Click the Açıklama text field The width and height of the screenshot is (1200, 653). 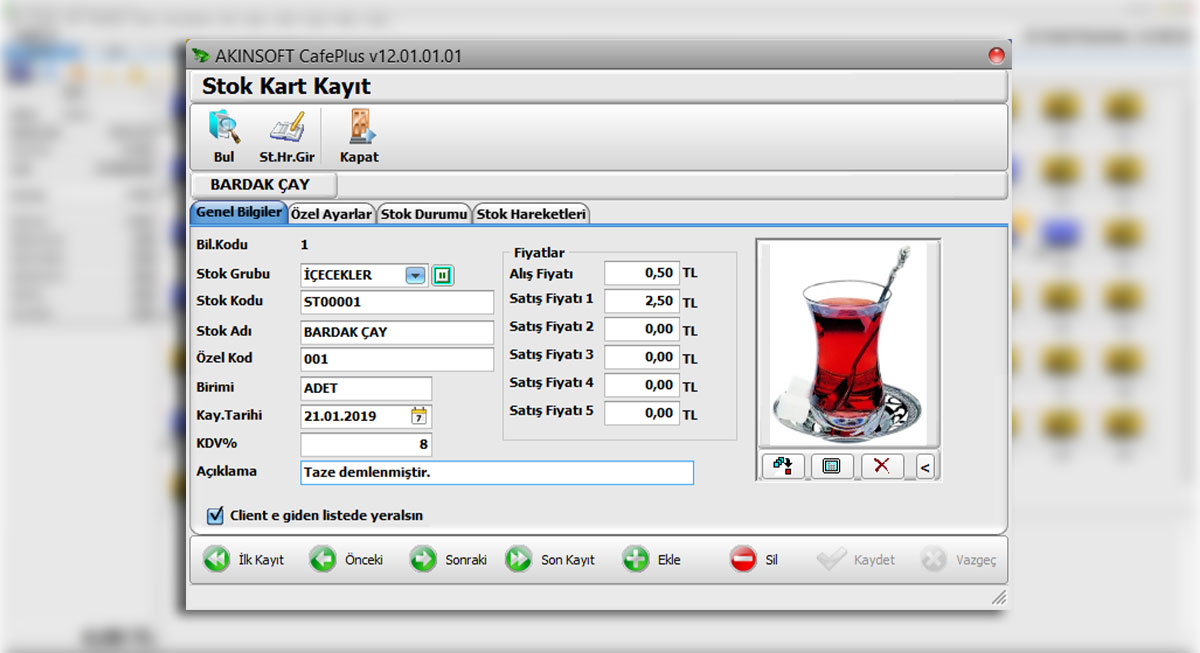495,472
